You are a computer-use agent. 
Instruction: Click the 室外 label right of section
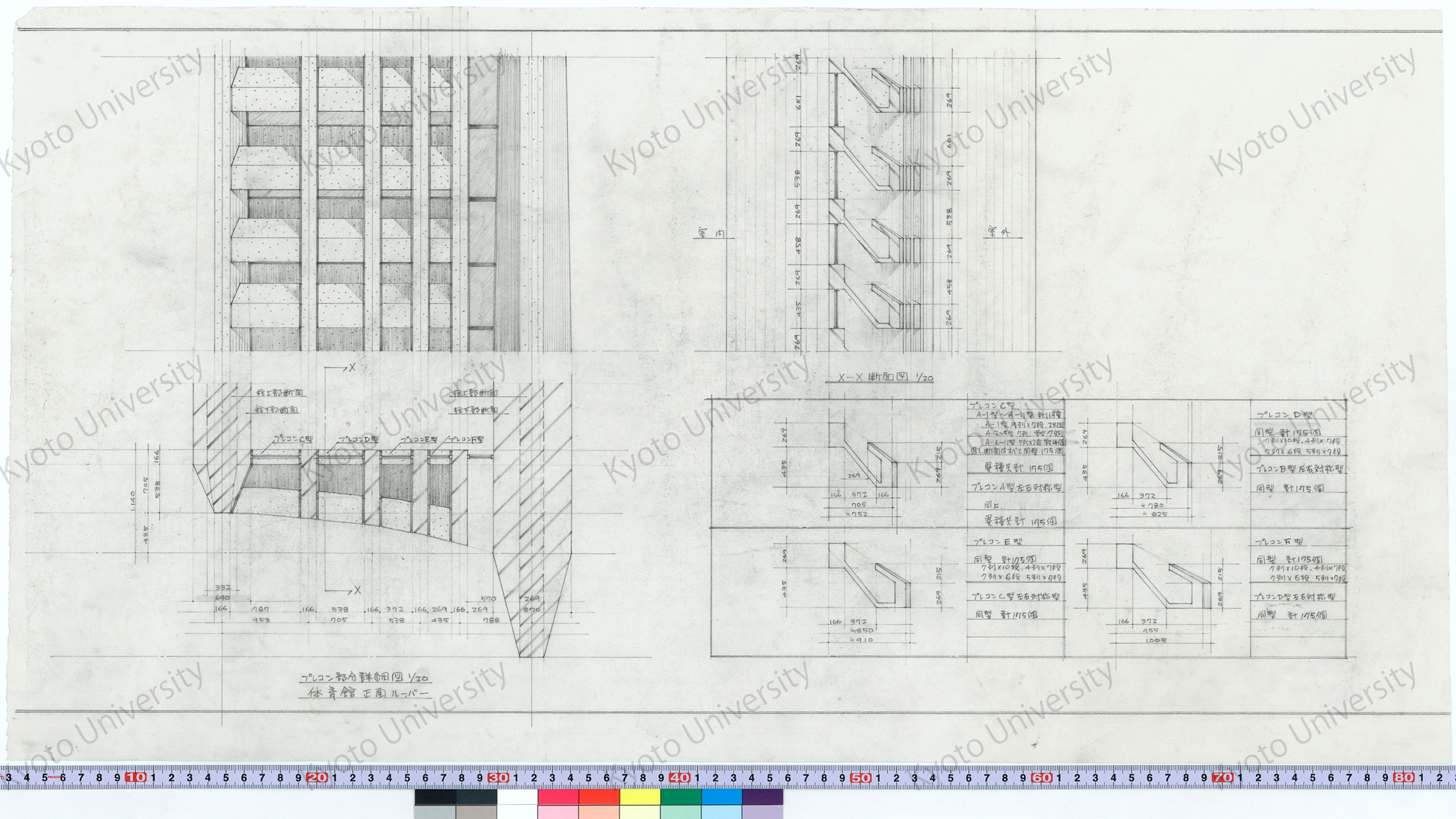pos(1000,232)
